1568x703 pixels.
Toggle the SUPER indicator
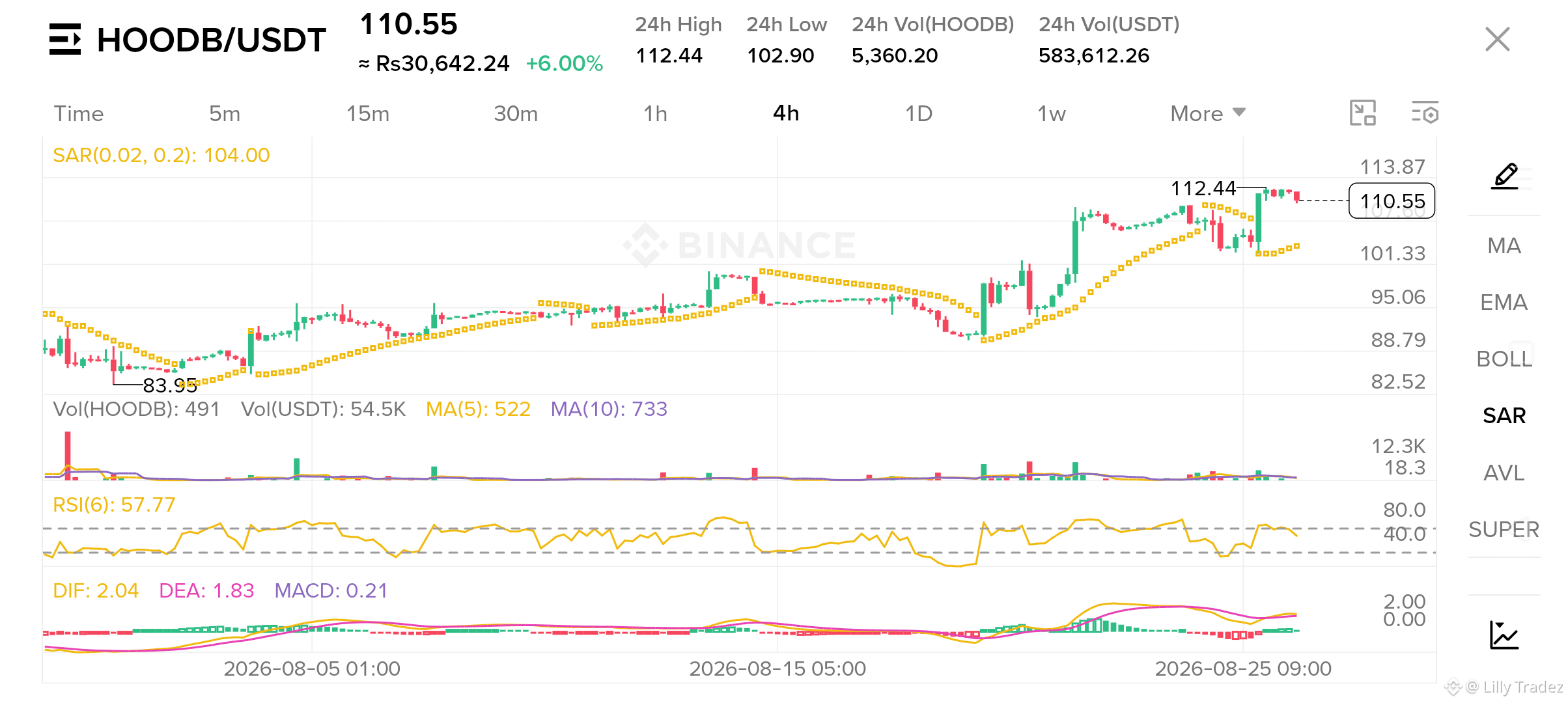point(1504,529)
